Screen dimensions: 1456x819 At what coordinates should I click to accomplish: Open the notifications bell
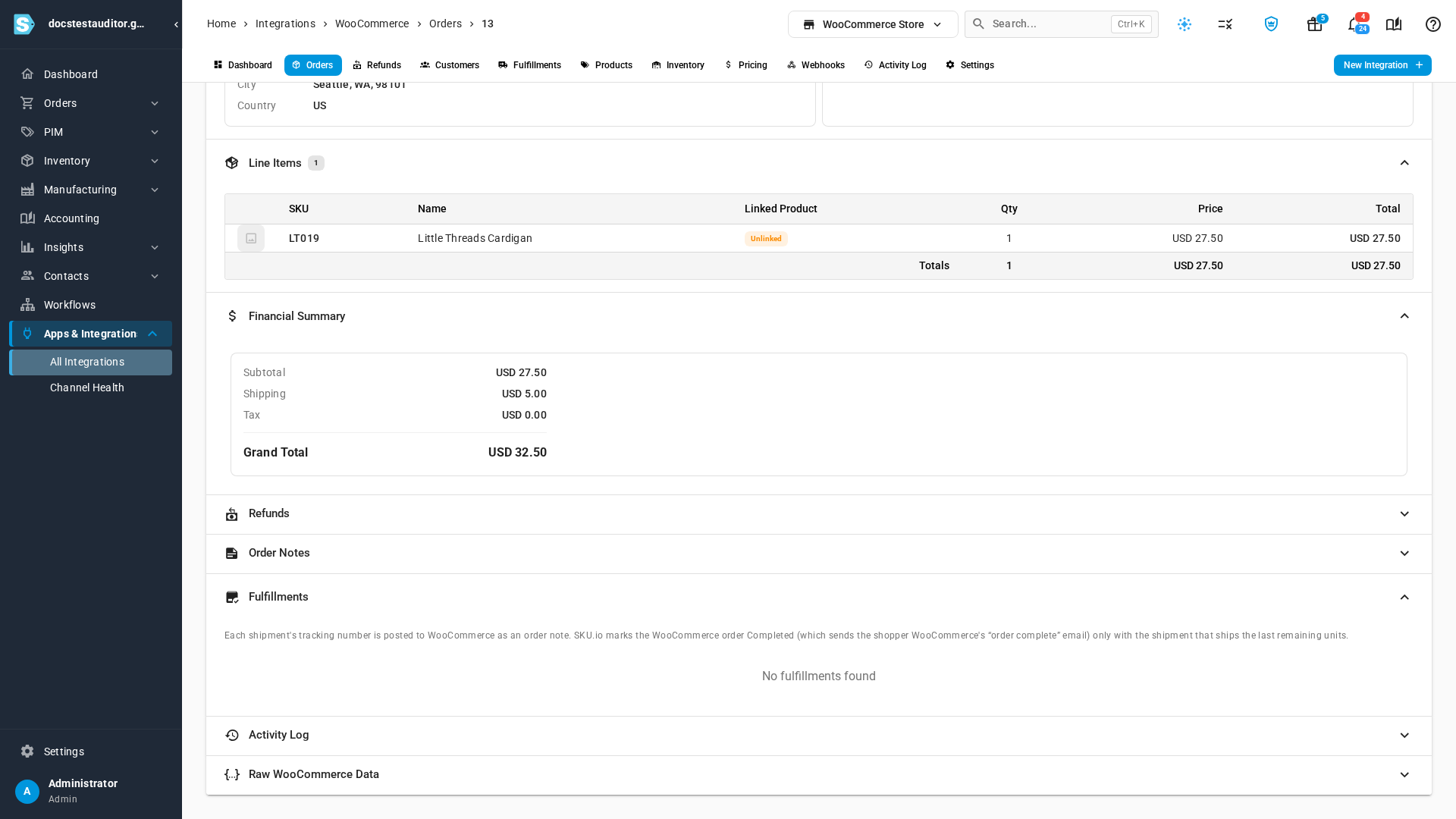[1354, 24]
